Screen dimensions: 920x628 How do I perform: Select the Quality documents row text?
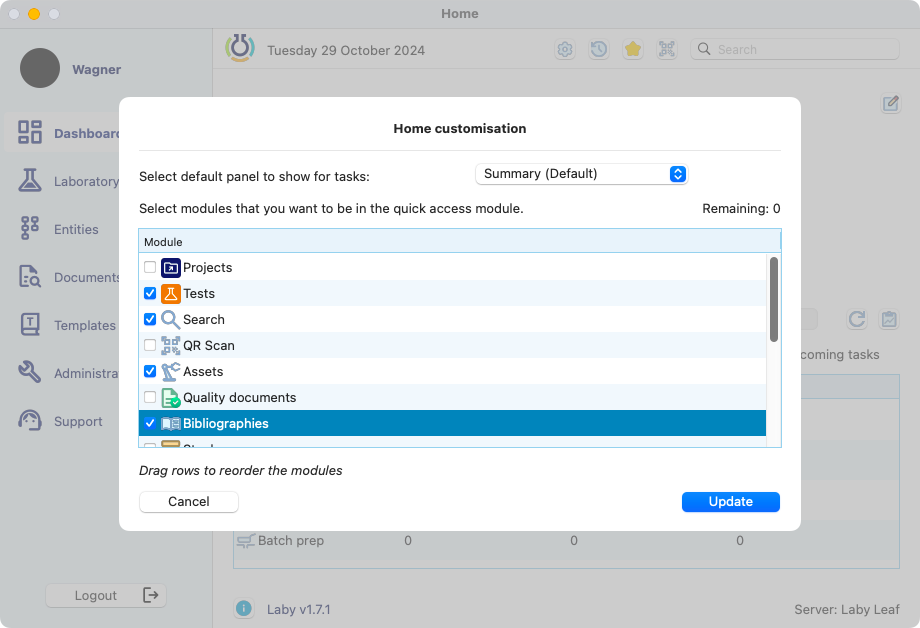[239, 397]
